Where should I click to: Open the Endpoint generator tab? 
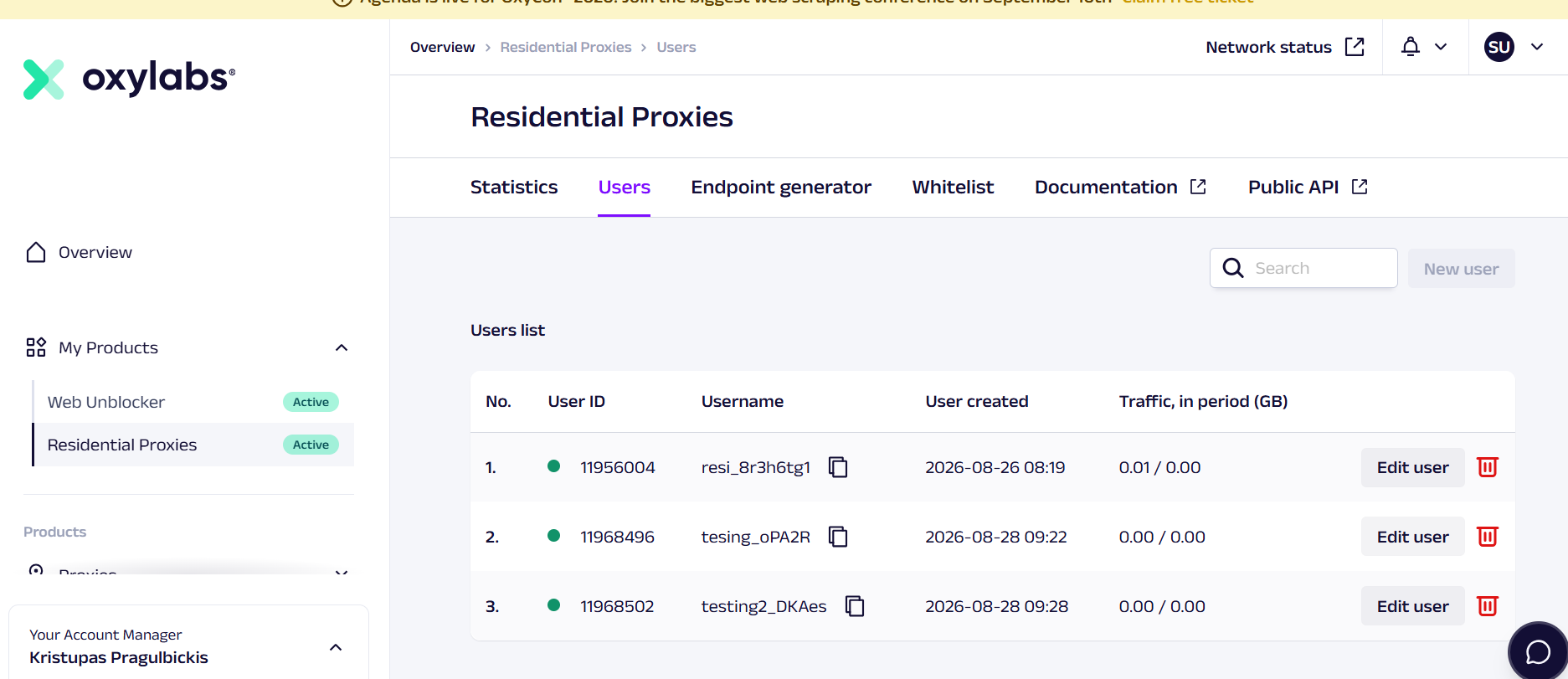(781, 187)
